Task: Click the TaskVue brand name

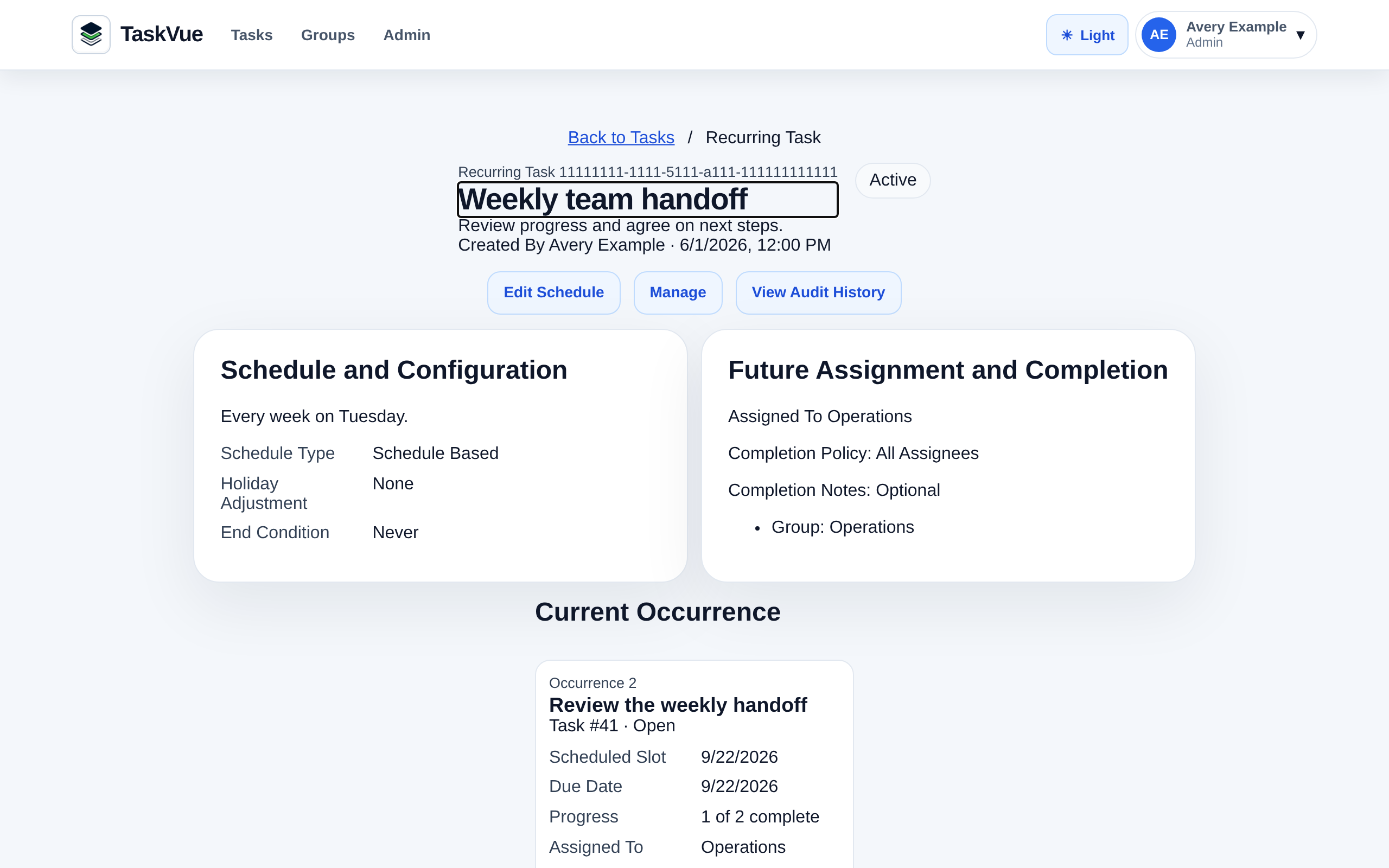Action: pyautogui.click(x=161, y=34)
